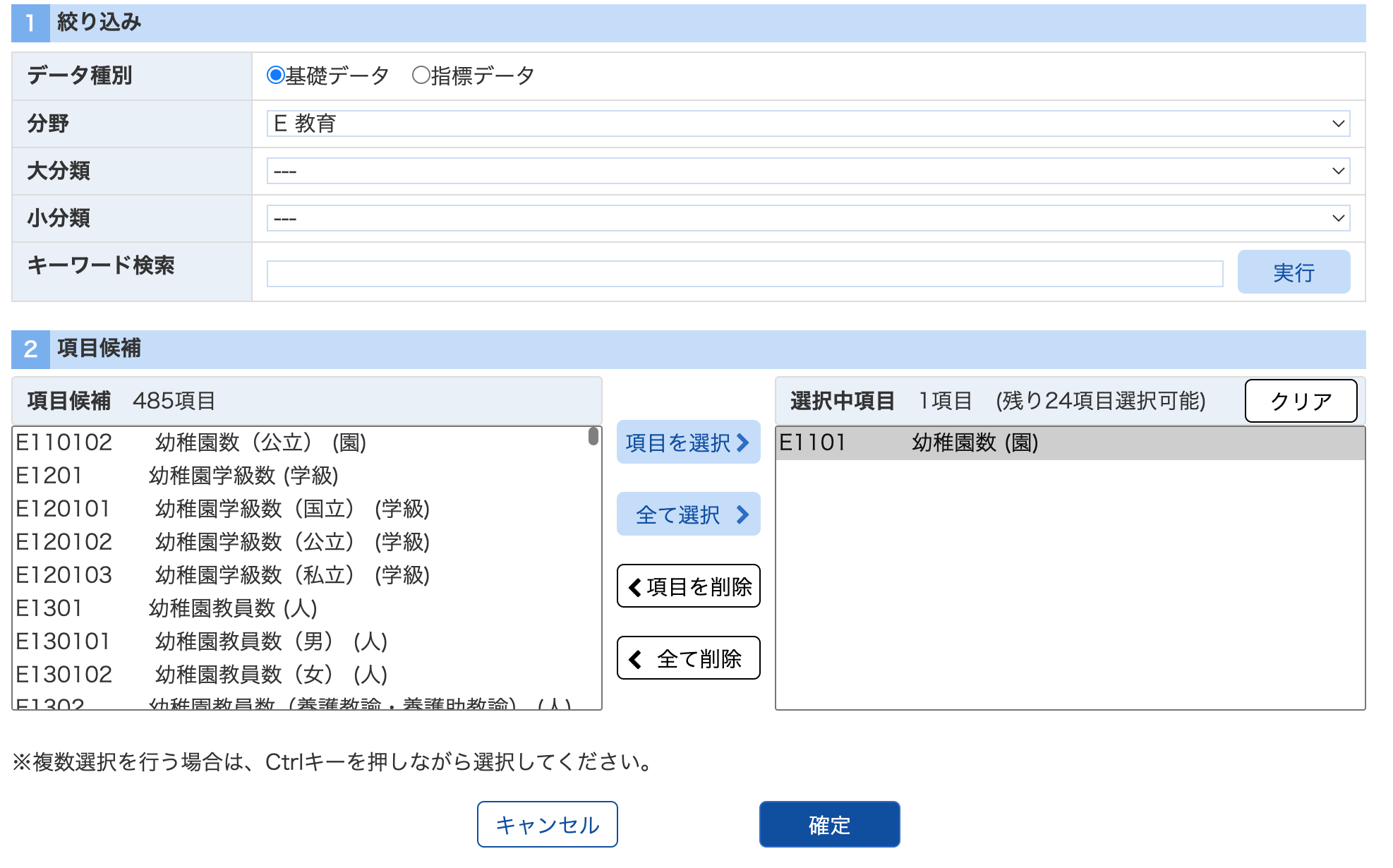Expand the 大分類 dropdown
This screenshot has height=868, width=1393.
click(807, 171)
